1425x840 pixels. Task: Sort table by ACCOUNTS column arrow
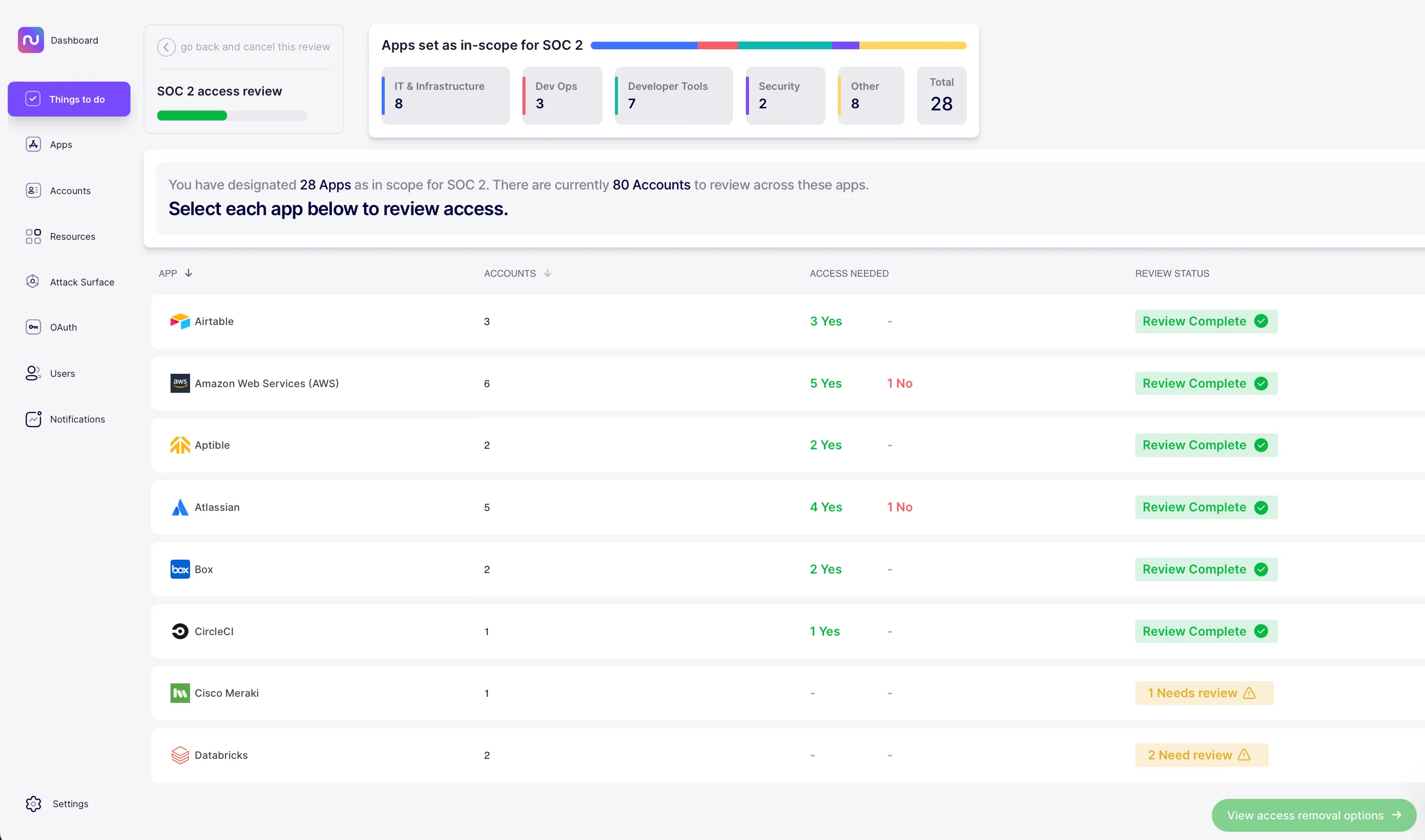coord(547,273)
